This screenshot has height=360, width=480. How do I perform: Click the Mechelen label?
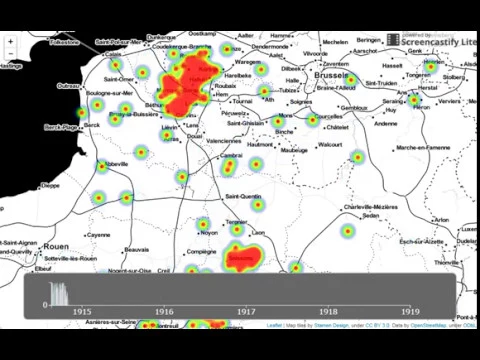pos(335,42)
